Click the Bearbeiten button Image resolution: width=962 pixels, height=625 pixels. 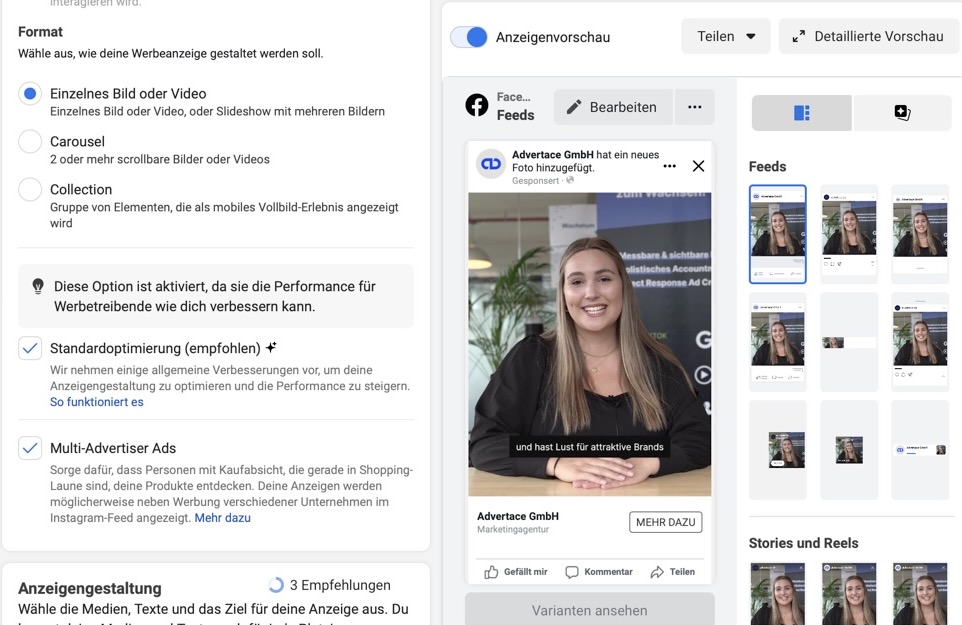pyautogui.click(x=613, y=107)
